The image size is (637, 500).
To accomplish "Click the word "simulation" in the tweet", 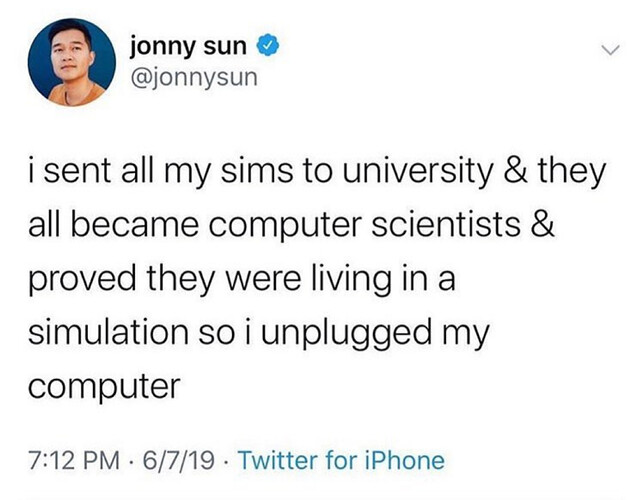I will tap(108, 332).
